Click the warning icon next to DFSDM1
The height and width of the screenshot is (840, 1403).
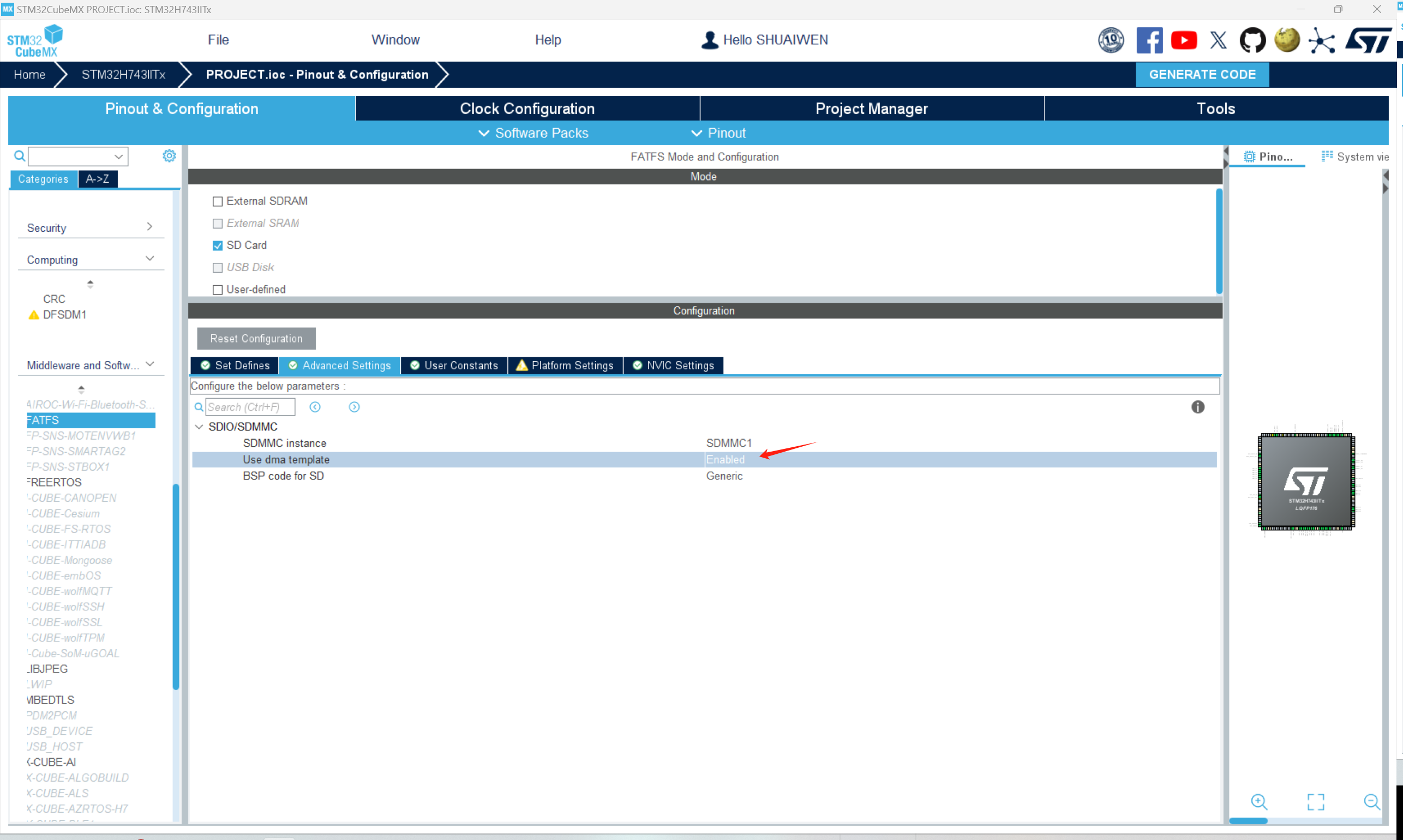point(33,315)
